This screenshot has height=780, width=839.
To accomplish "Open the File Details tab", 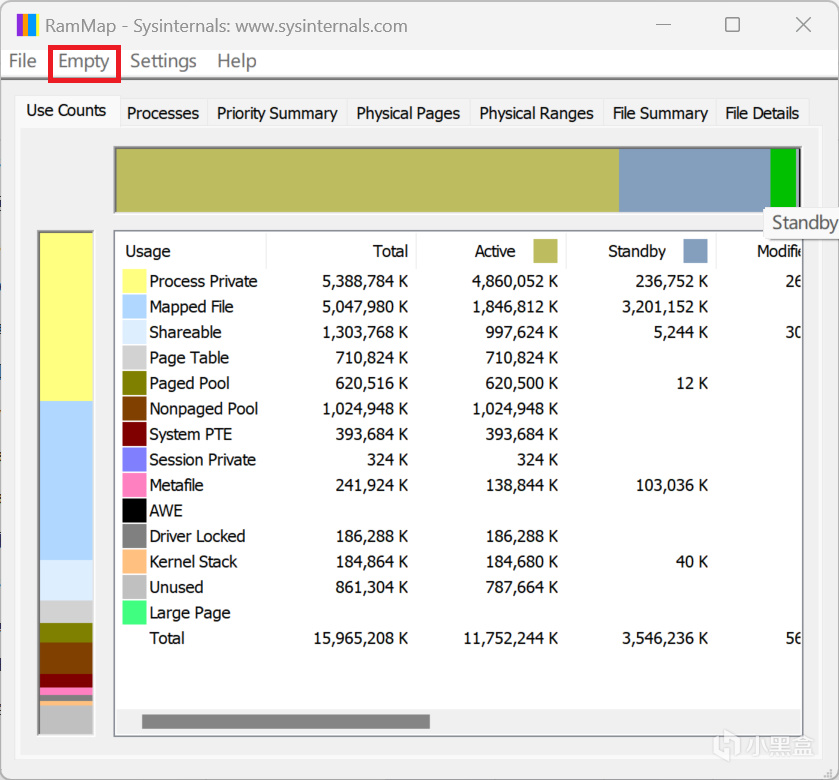I will coord(762,113).
